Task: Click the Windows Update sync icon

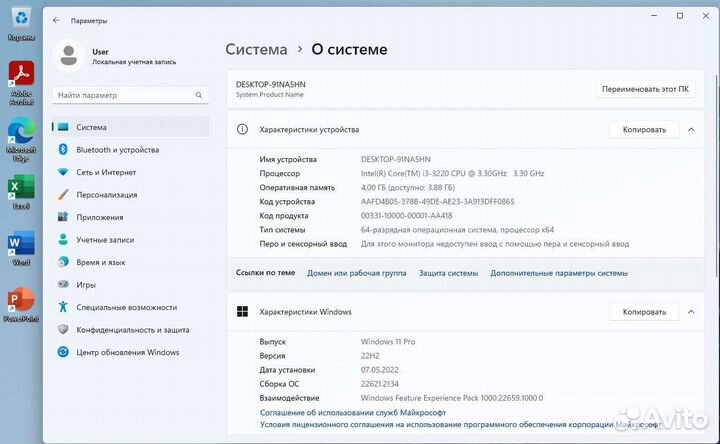Action: tap(63, 352)
